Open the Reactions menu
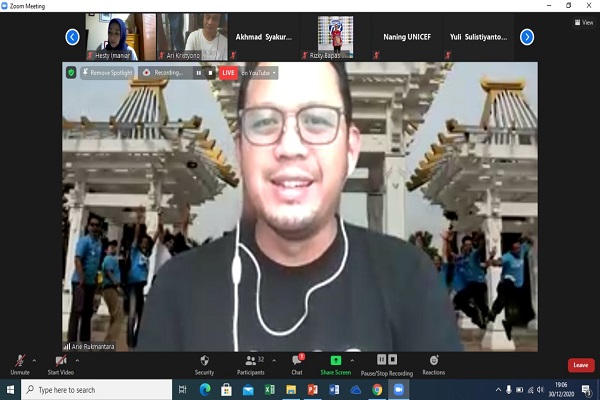Screen dimensions: 600x400 (x=433, y=361)
